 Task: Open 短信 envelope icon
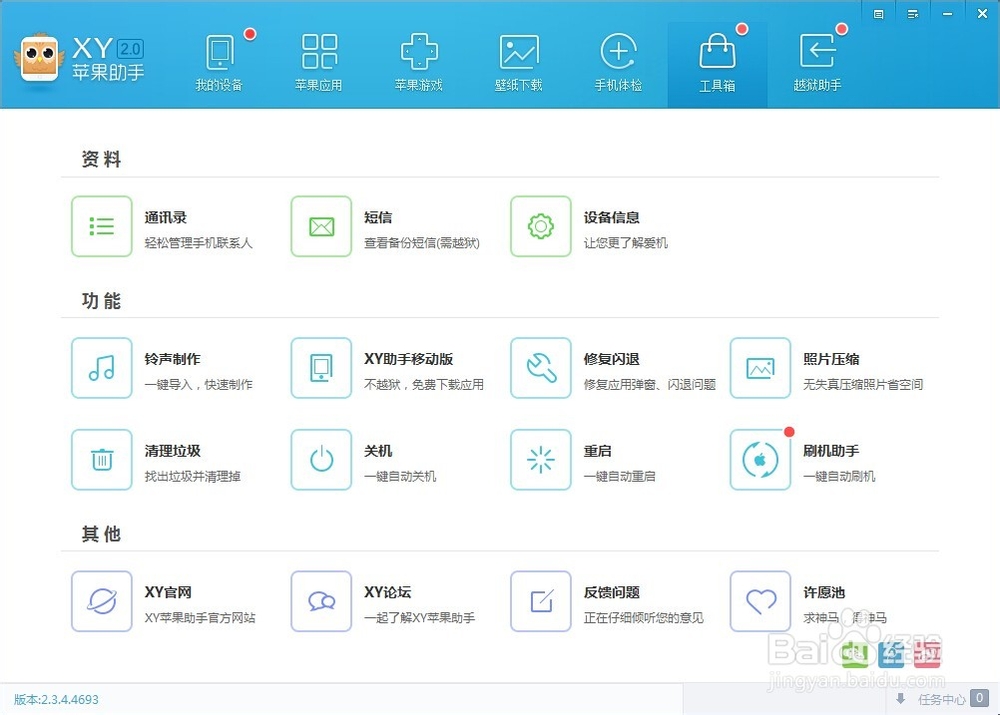click(321, 226)
